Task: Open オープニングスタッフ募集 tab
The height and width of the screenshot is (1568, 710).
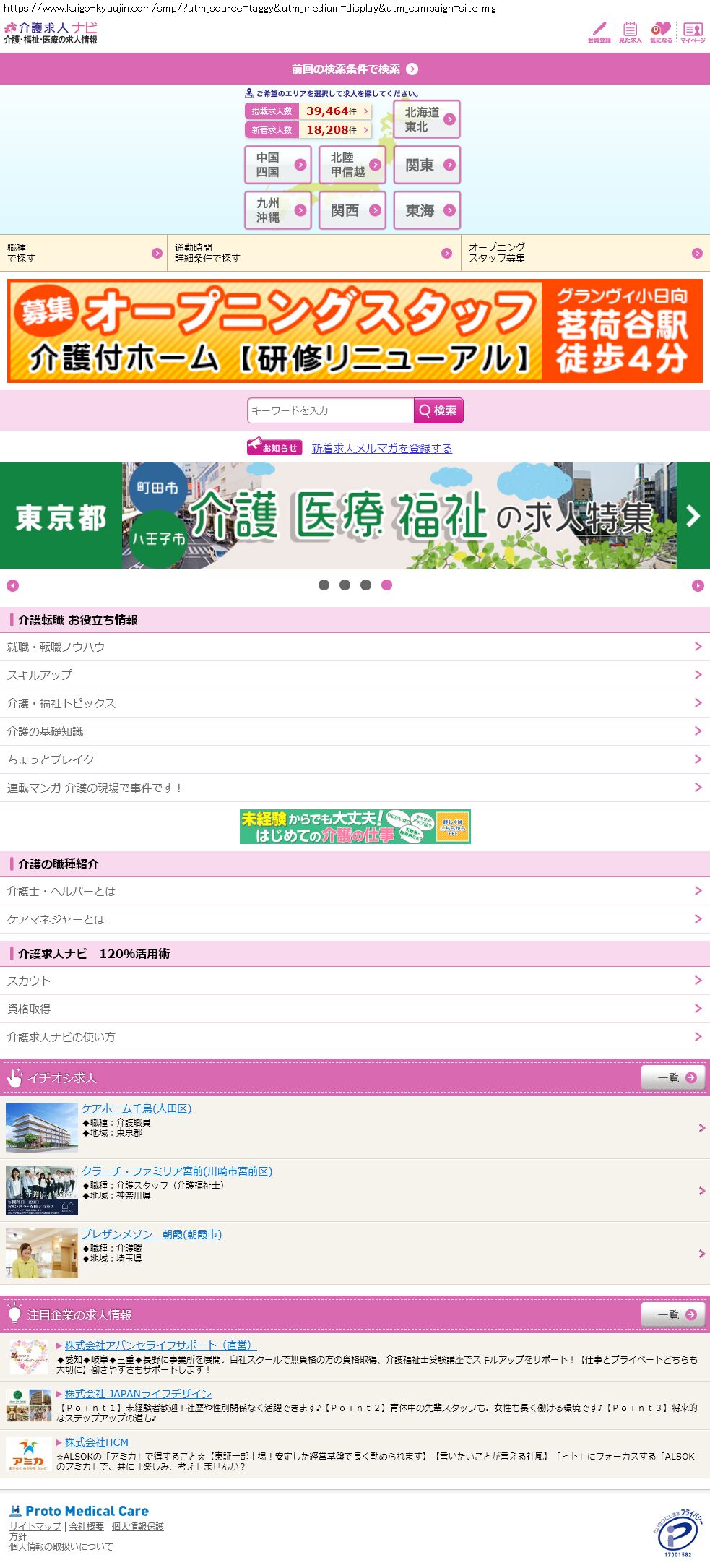Action: coord(586,253)
